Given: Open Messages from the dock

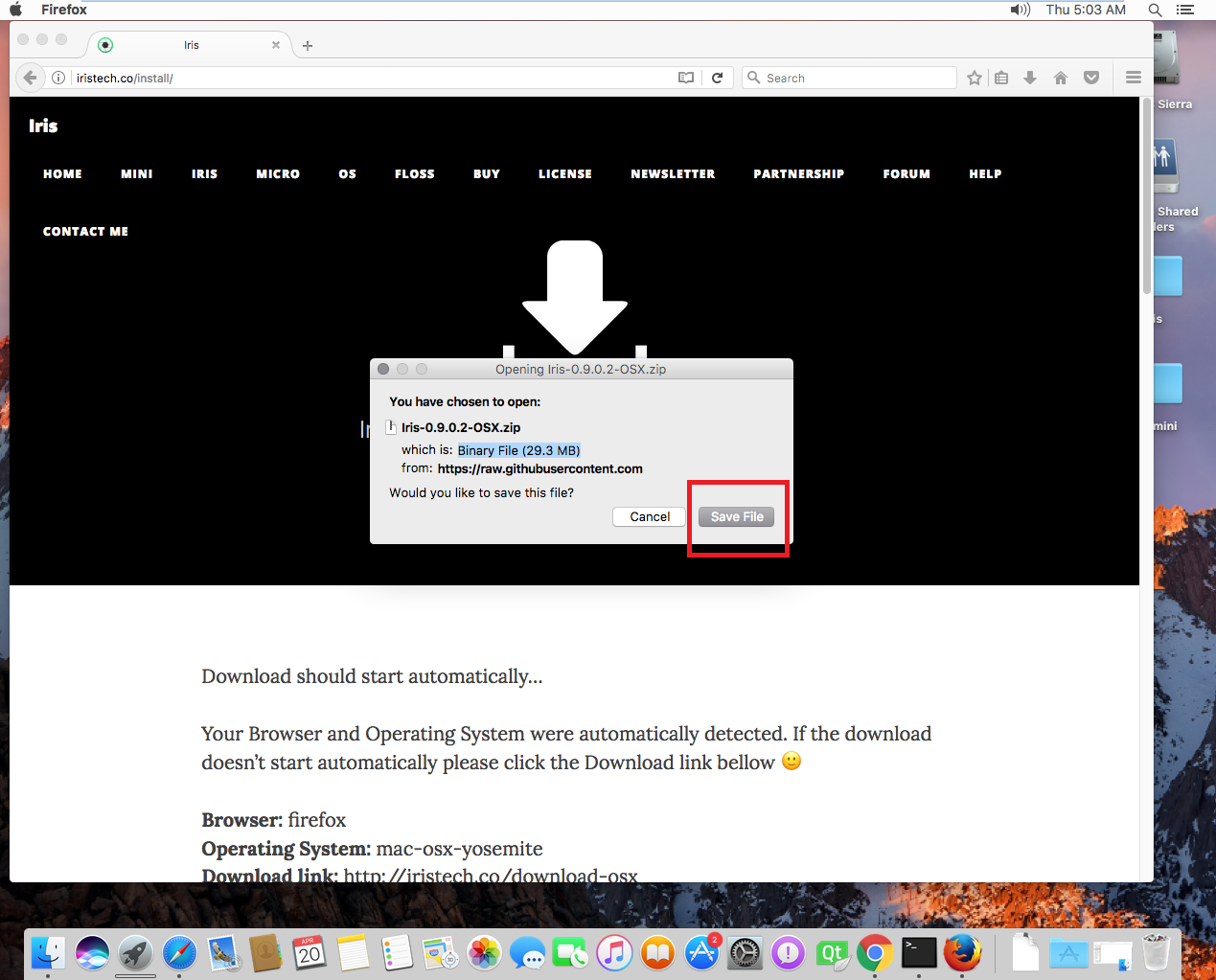Looking at the screenshot, I should 527,953.
